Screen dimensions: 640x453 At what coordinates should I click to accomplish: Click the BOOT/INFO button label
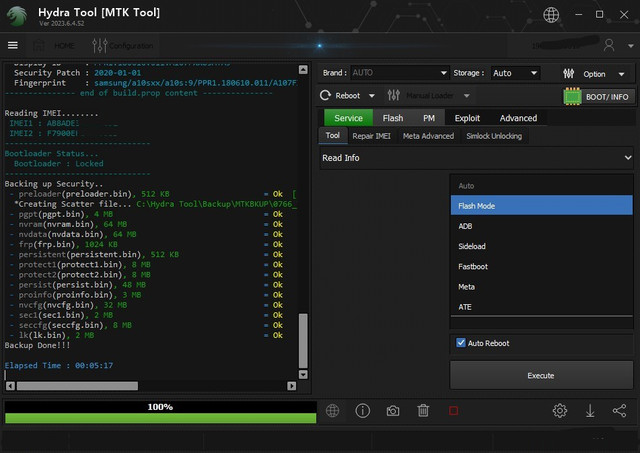[607, 97]
